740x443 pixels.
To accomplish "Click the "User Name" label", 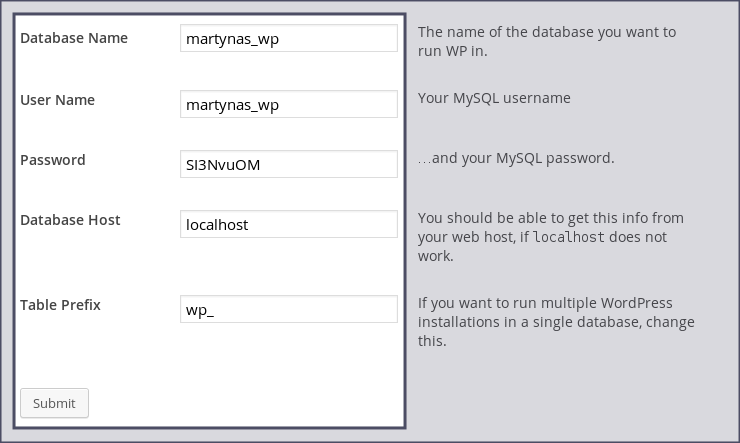I will point(57,100).
